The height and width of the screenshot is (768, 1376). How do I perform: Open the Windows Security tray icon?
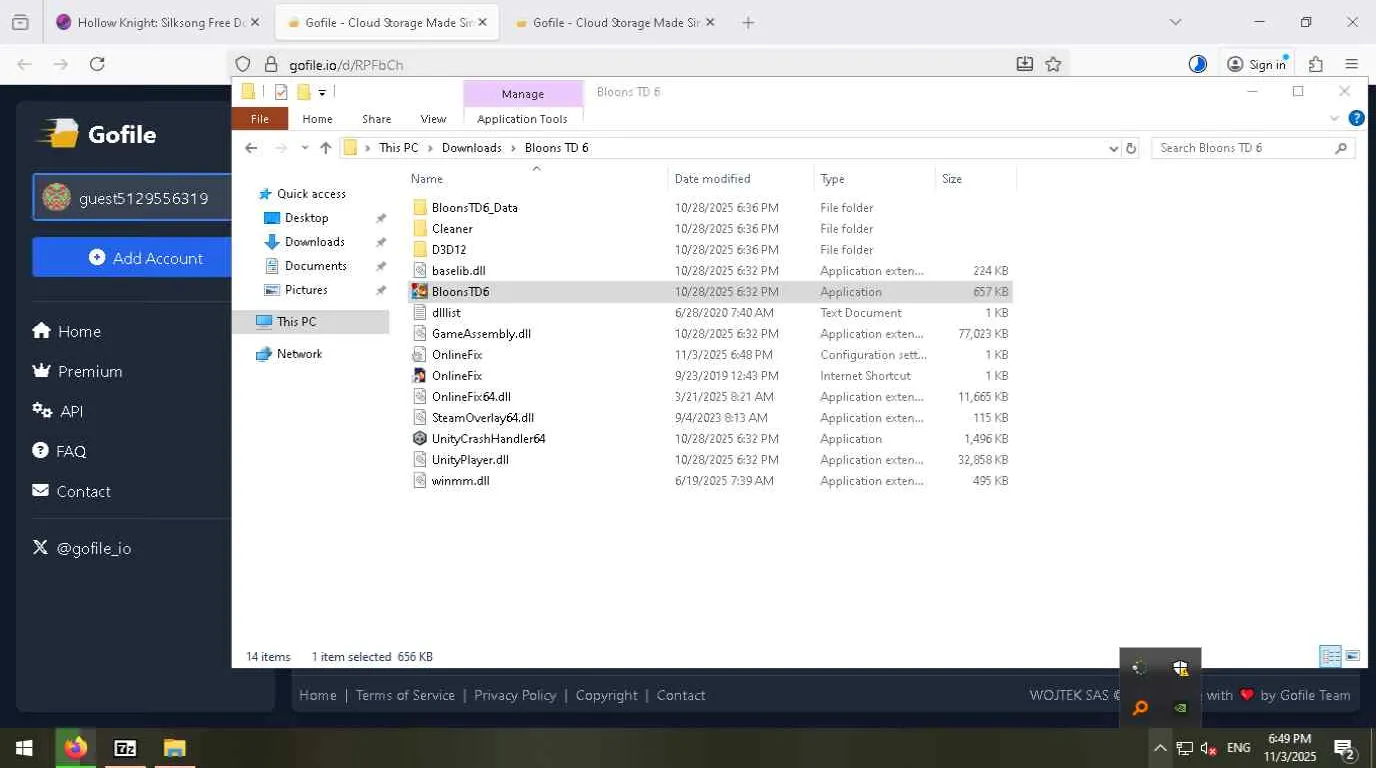point(1180,668)
